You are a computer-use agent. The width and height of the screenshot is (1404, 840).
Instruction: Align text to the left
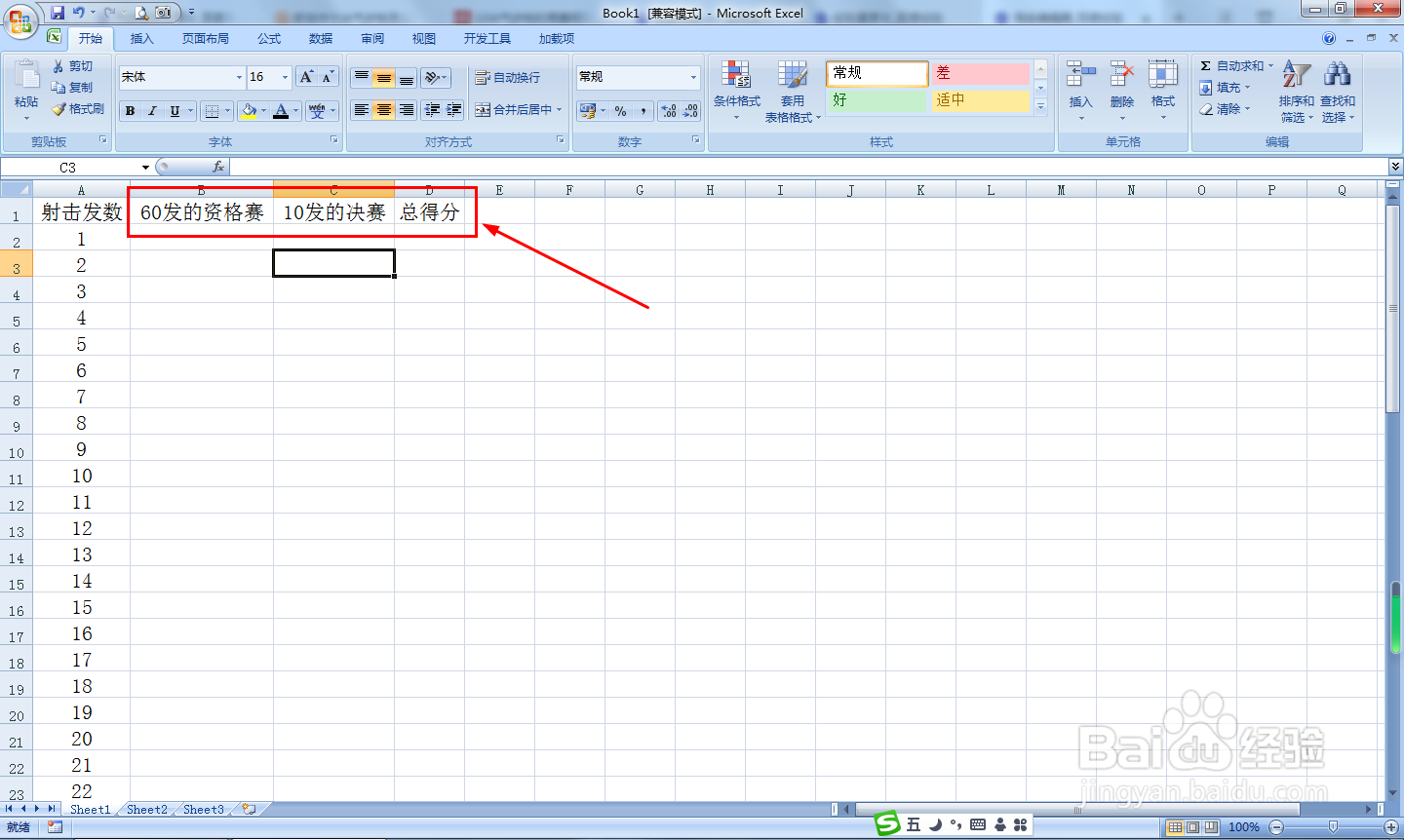362,110
